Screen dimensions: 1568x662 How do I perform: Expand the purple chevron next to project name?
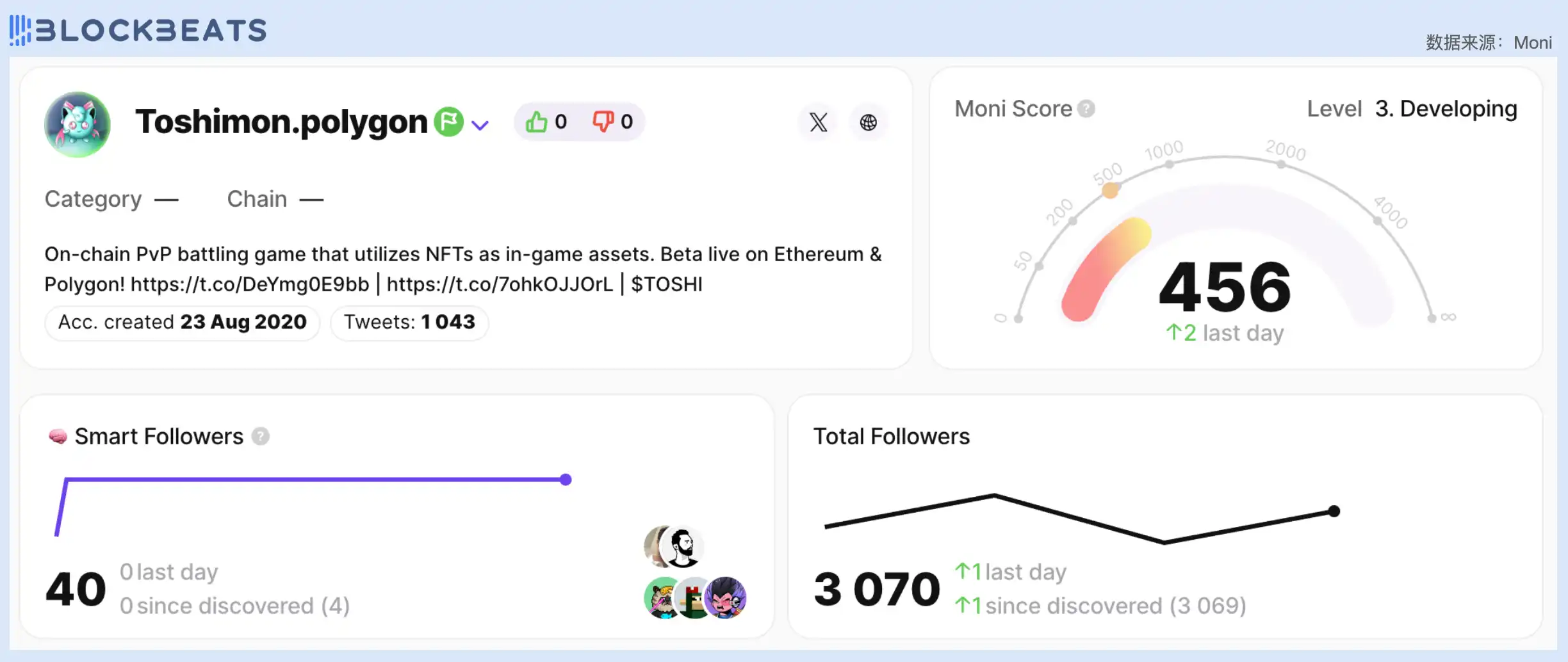[480, 125]
